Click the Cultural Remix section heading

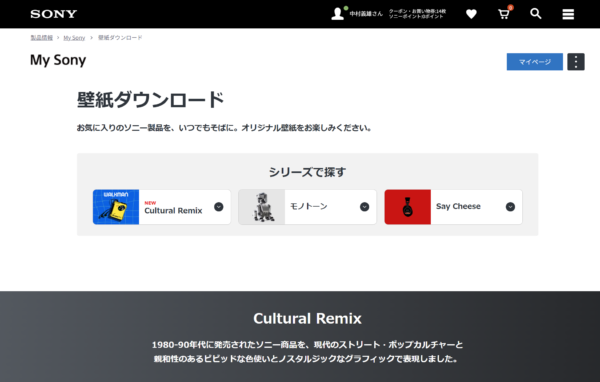coord(307,318)
